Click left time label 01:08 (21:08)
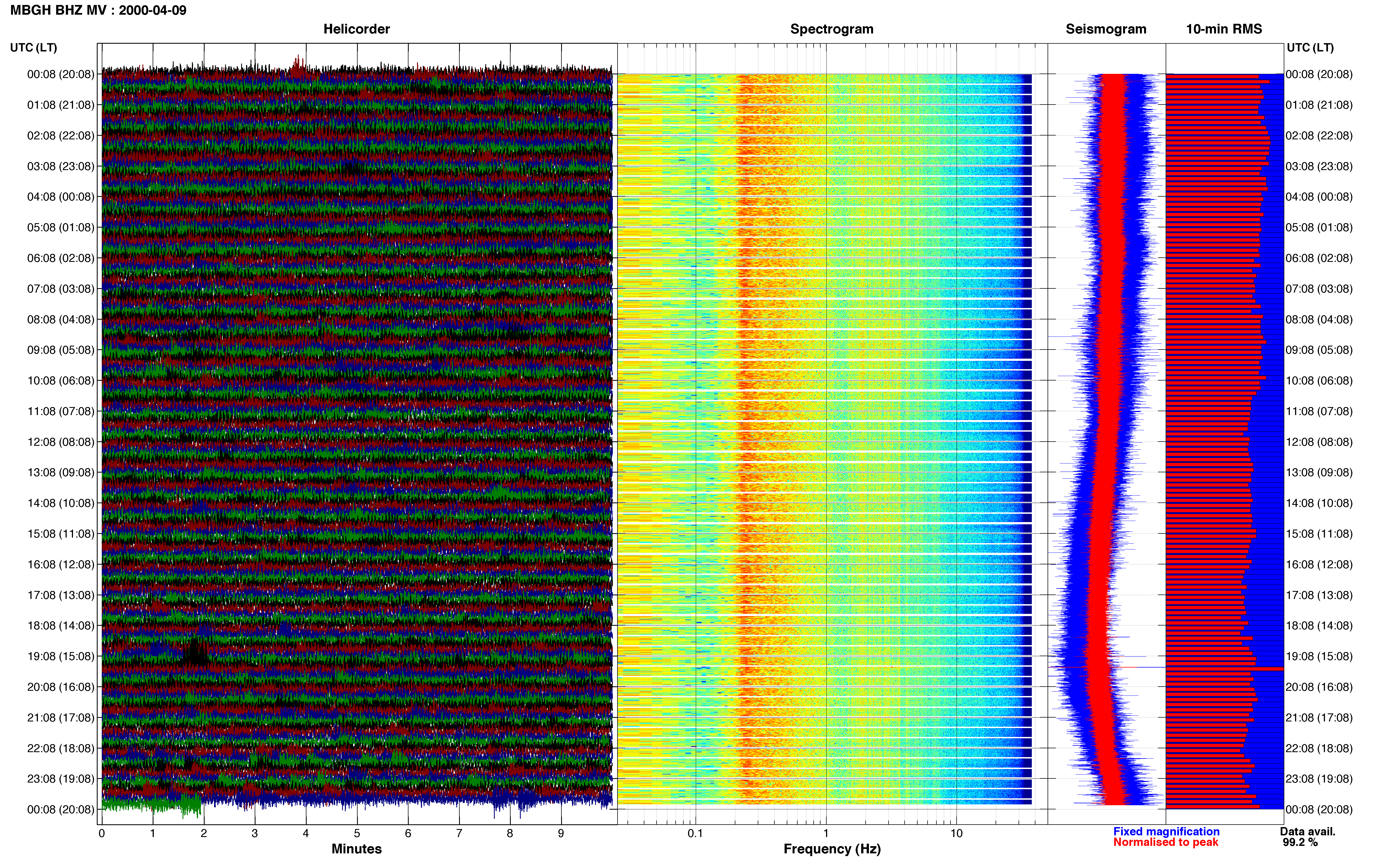Screen dimensions: 1388x868 pos(60,105)
